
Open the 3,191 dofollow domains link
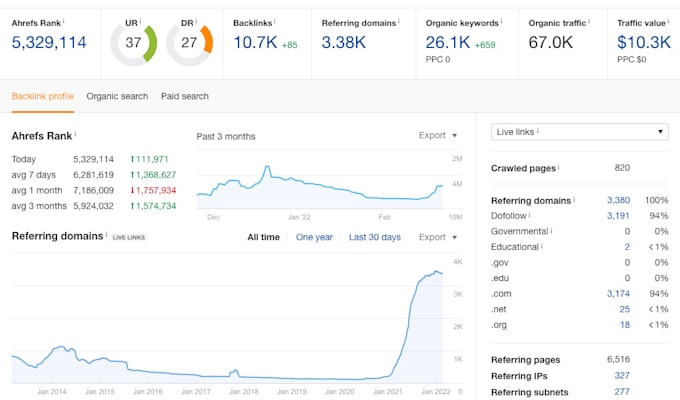618,216
